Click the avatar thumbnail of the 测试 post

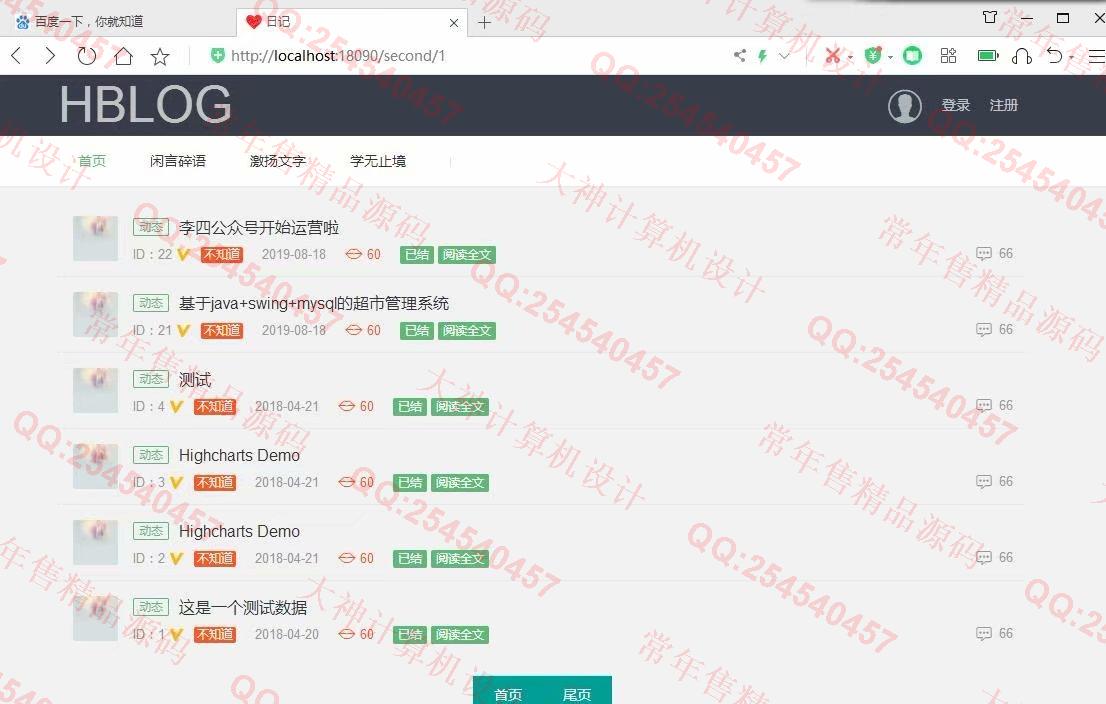95,390
